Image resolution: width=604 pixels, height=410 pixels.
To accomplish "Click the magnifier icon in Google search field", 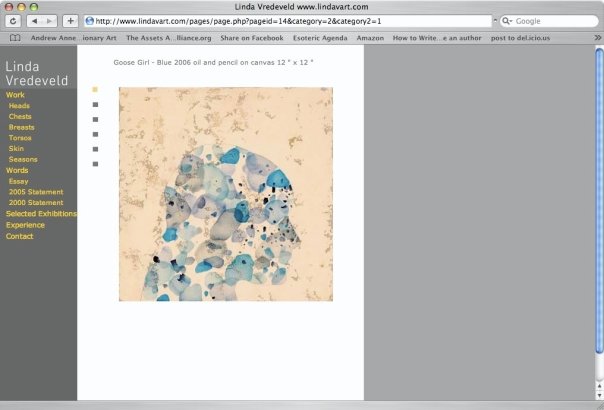I will click(507, 21).
